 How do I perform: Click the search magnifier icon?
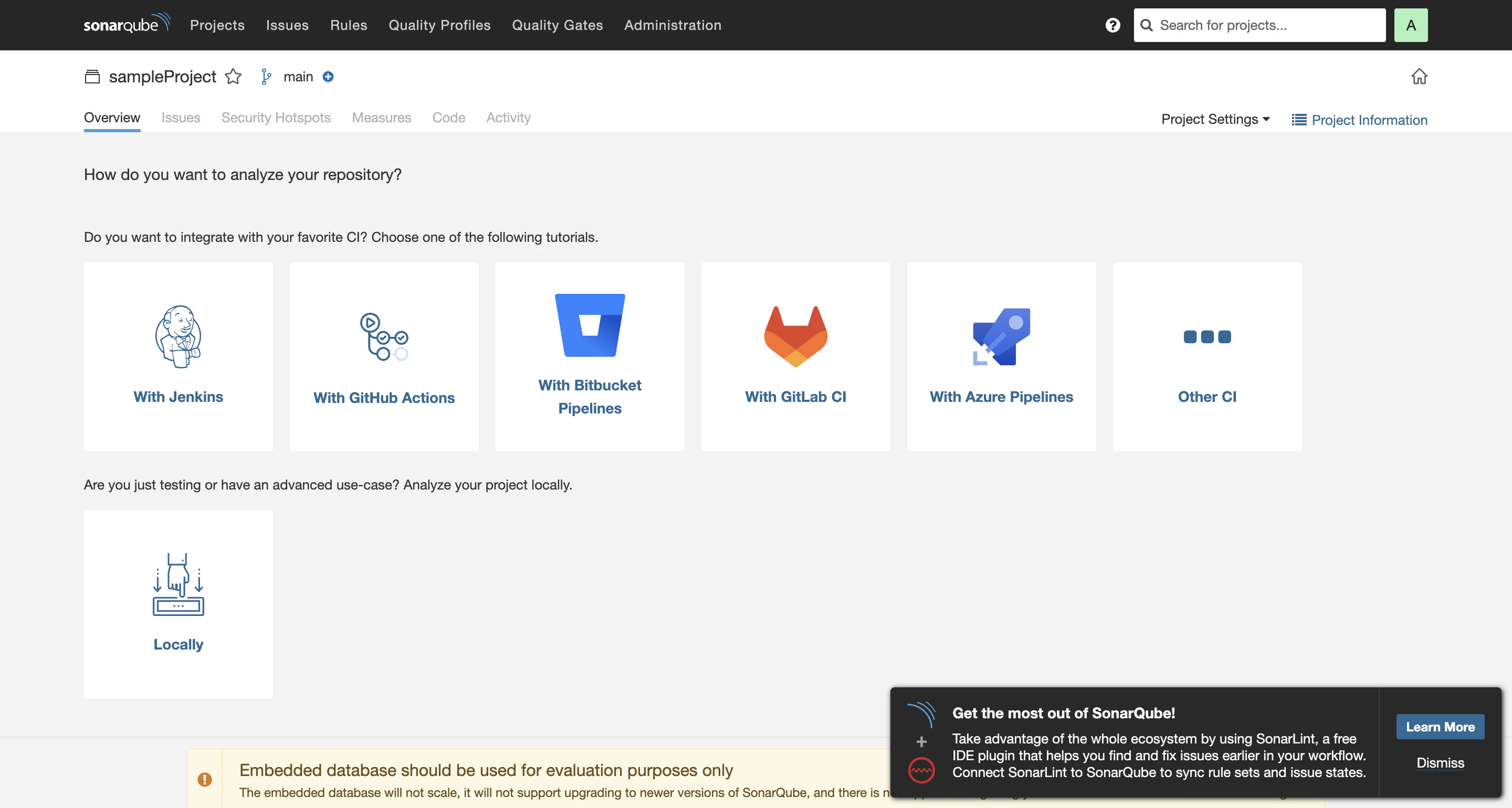tap(1146, 25)
